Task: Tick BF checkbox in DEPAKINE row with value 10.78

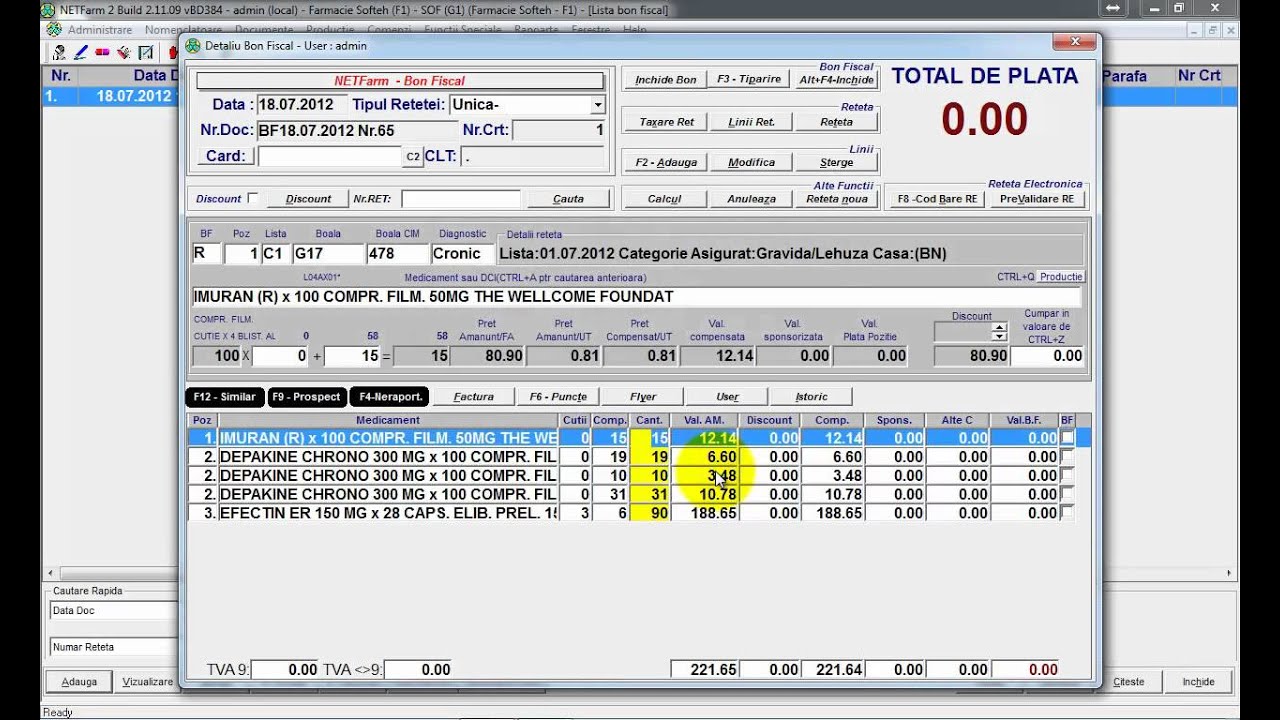Action: pyautogui.click(x=1067, y=494)
